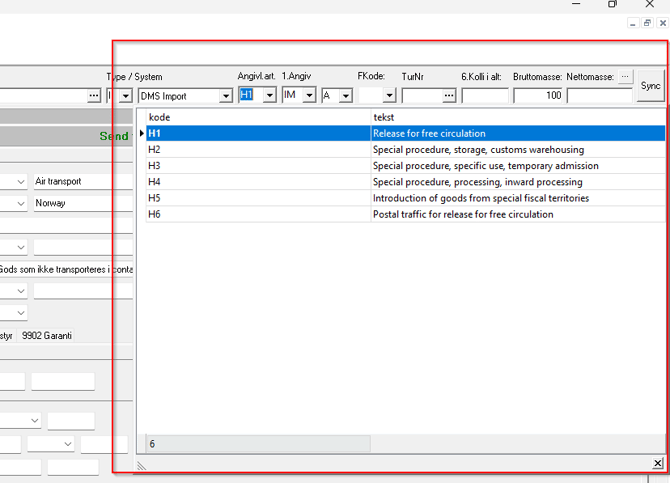Click the TurNr ellipsis lookup button
Viewport: 670px width, 483px height.
click(449, 96)
